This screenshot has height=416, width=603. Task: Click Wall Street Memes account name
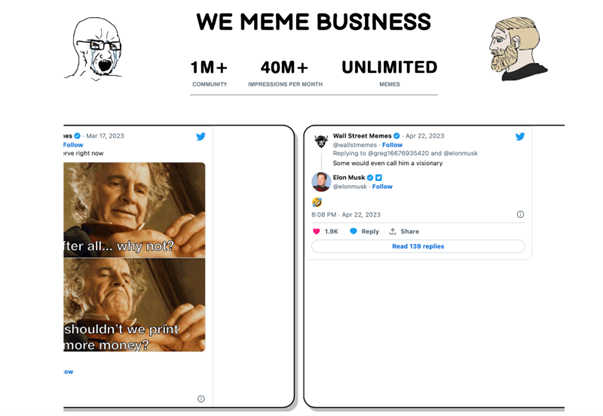[x=361, y=136]
